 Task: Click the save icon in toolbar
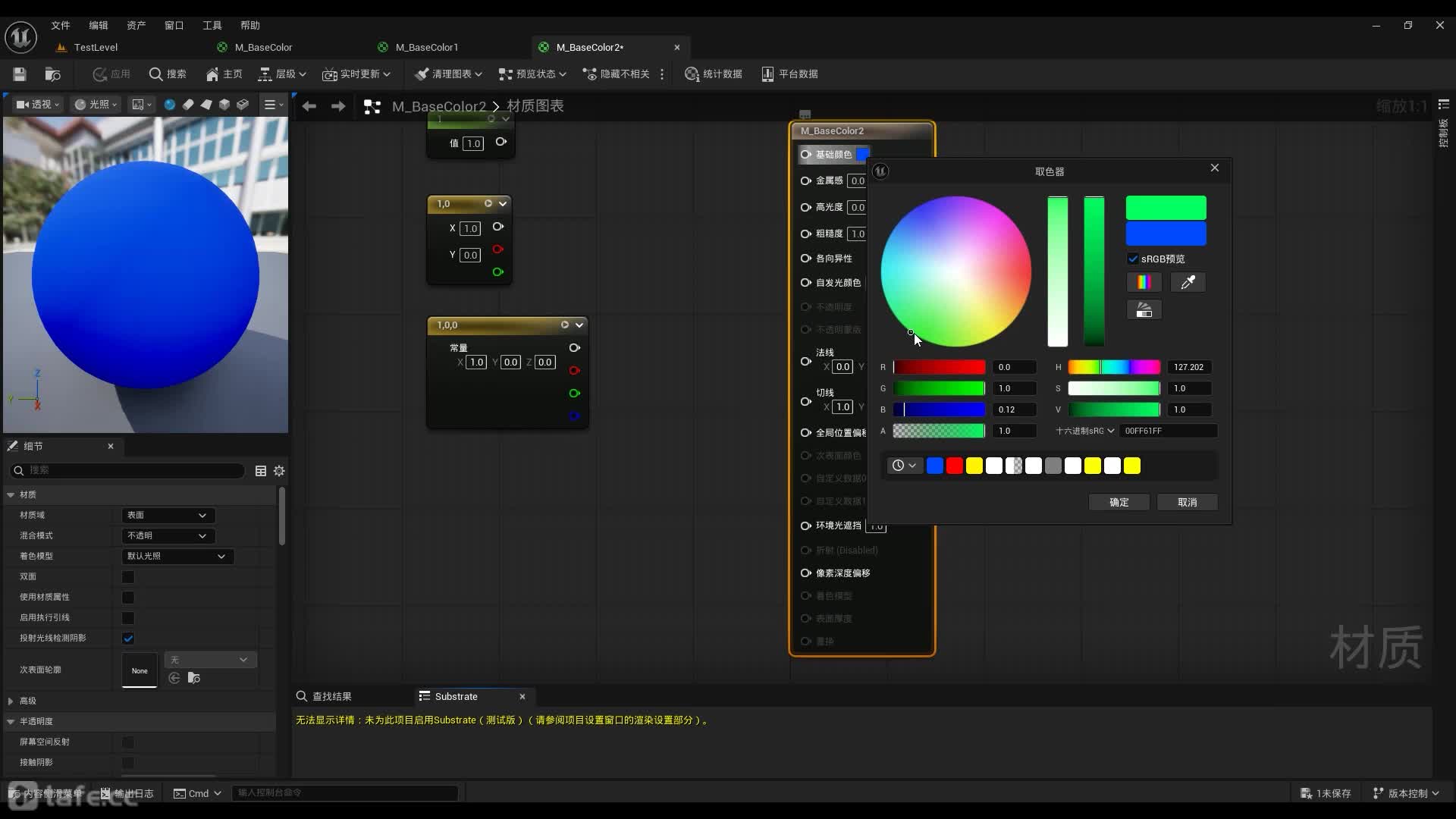(20, 74)
